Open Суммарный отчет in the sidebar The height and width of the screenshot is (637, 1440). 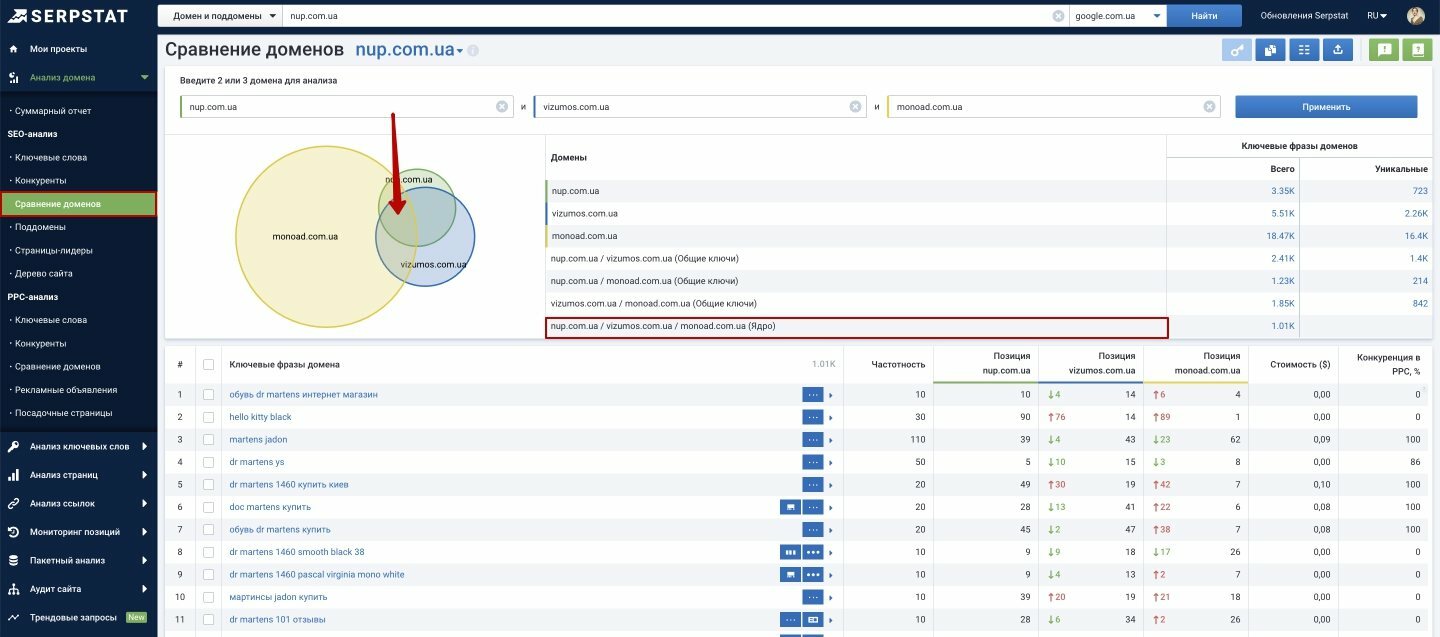point(53,111)
